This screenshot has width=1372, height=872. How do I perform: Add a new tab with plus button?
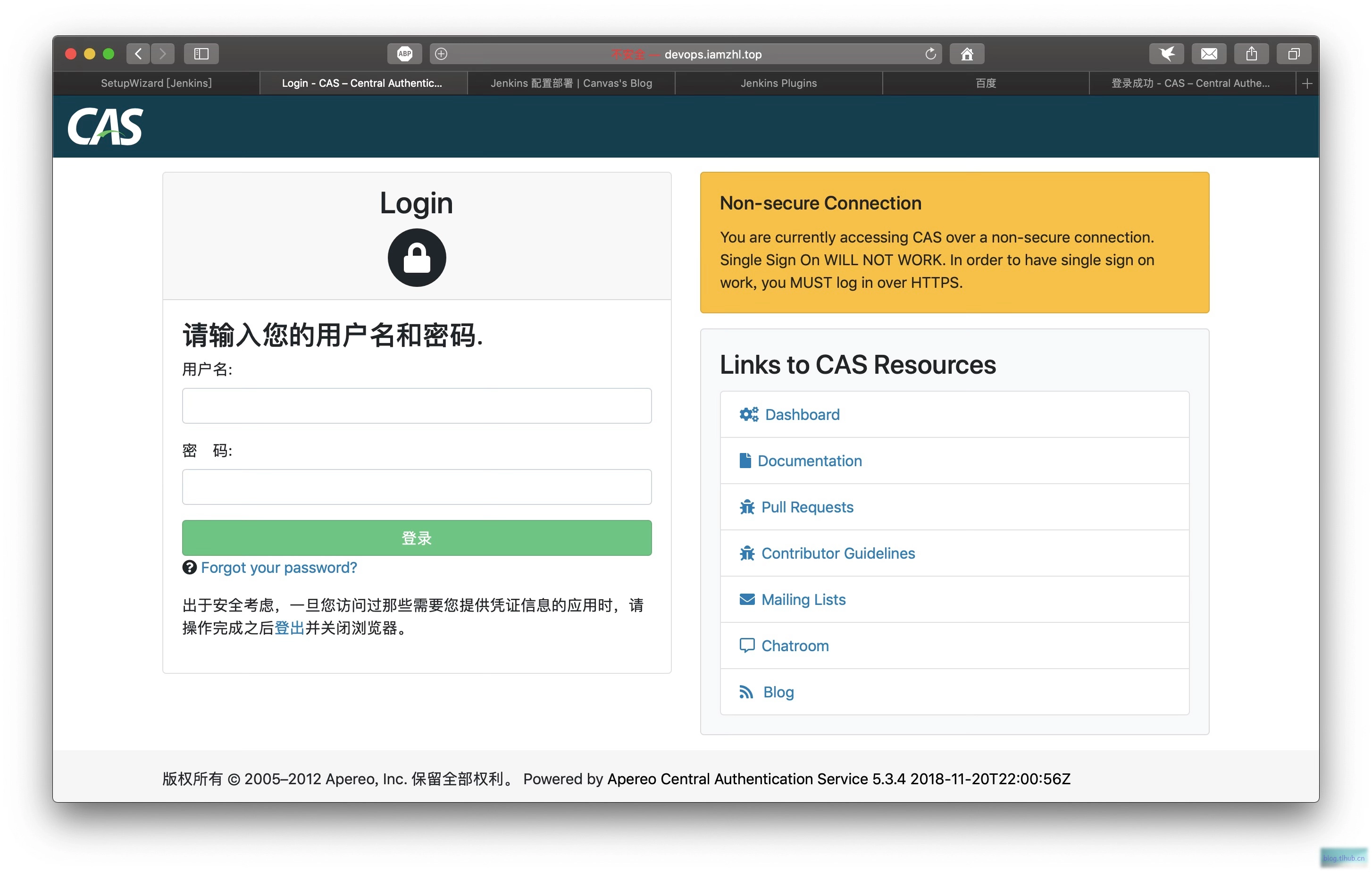tap(1307, 83)
